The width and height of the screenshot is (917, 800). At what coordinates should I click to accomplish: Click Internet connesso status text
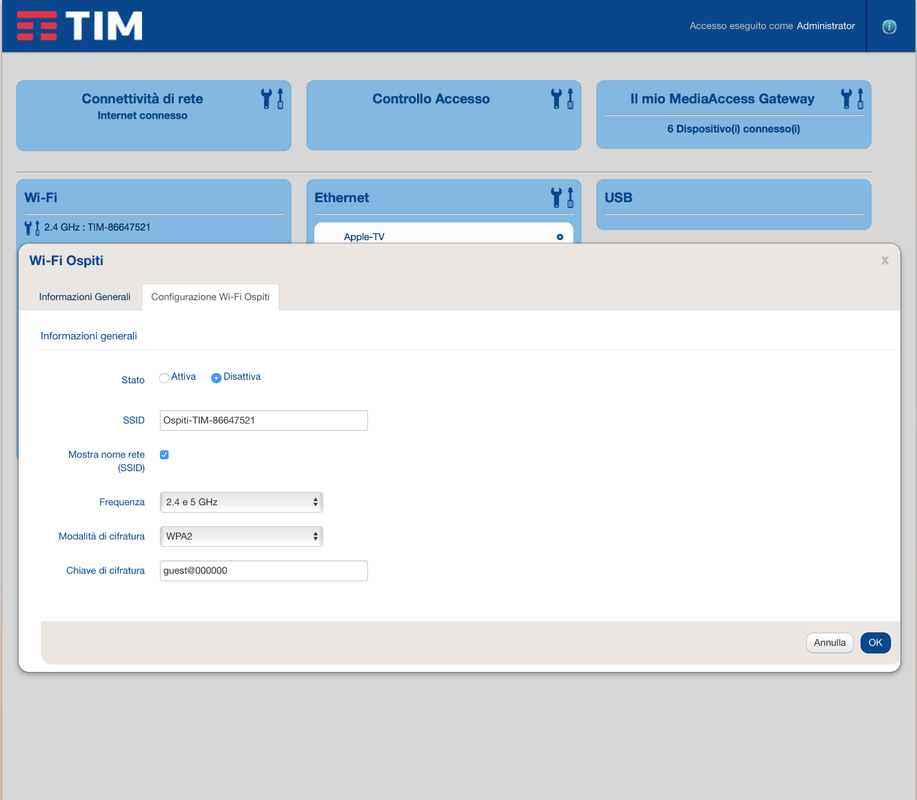coord(142,116)
